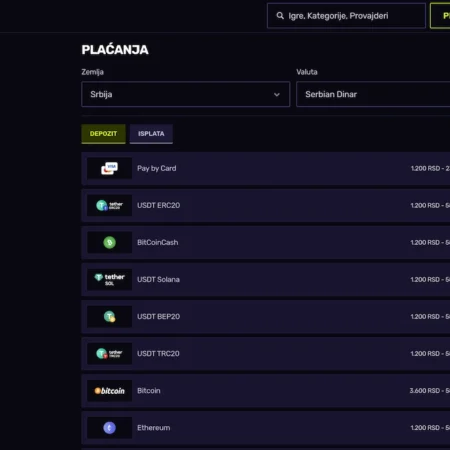Screen dimensions: 450x450
Task: Click the PLAĆANJA page heading
Action: pos(115,50)
